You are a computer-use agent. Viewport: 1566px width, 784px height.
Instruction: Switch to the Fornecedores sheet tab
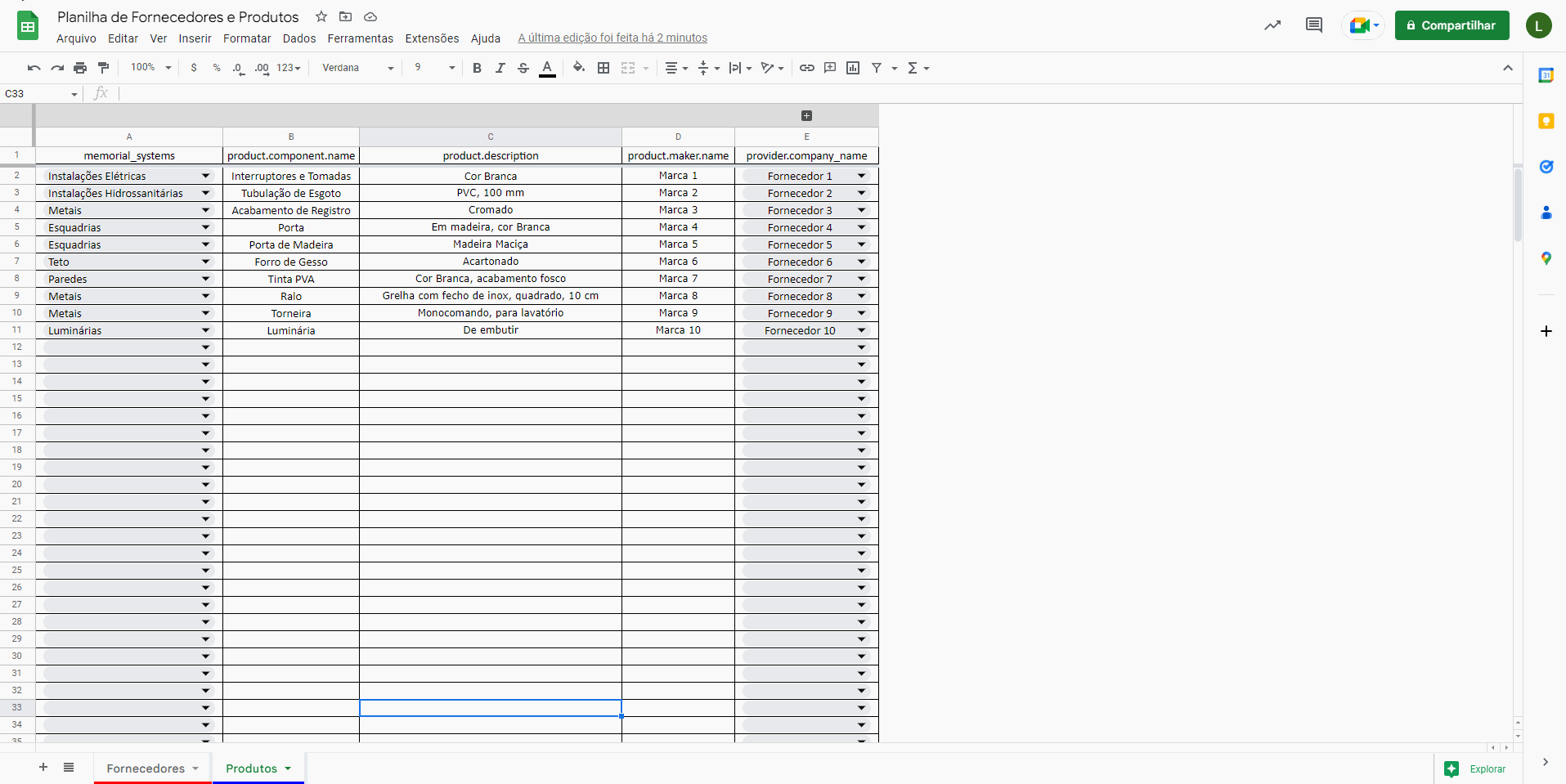click(146, 768)
